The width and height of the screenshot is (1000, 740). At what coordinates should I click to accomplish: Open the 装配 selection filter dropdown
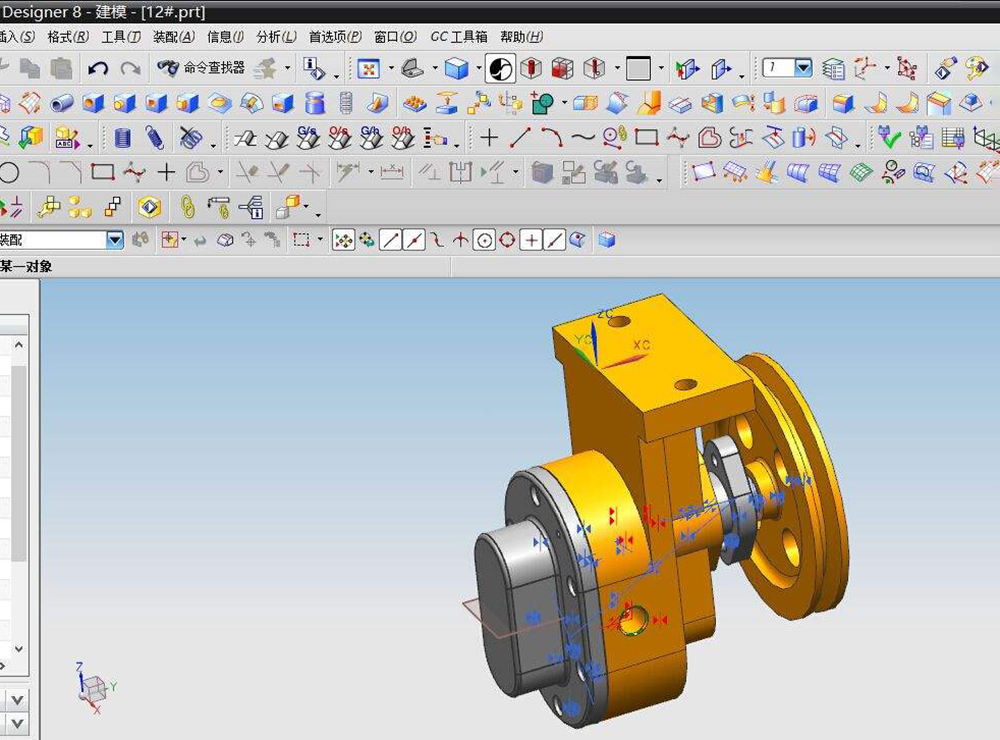(115, 240)
